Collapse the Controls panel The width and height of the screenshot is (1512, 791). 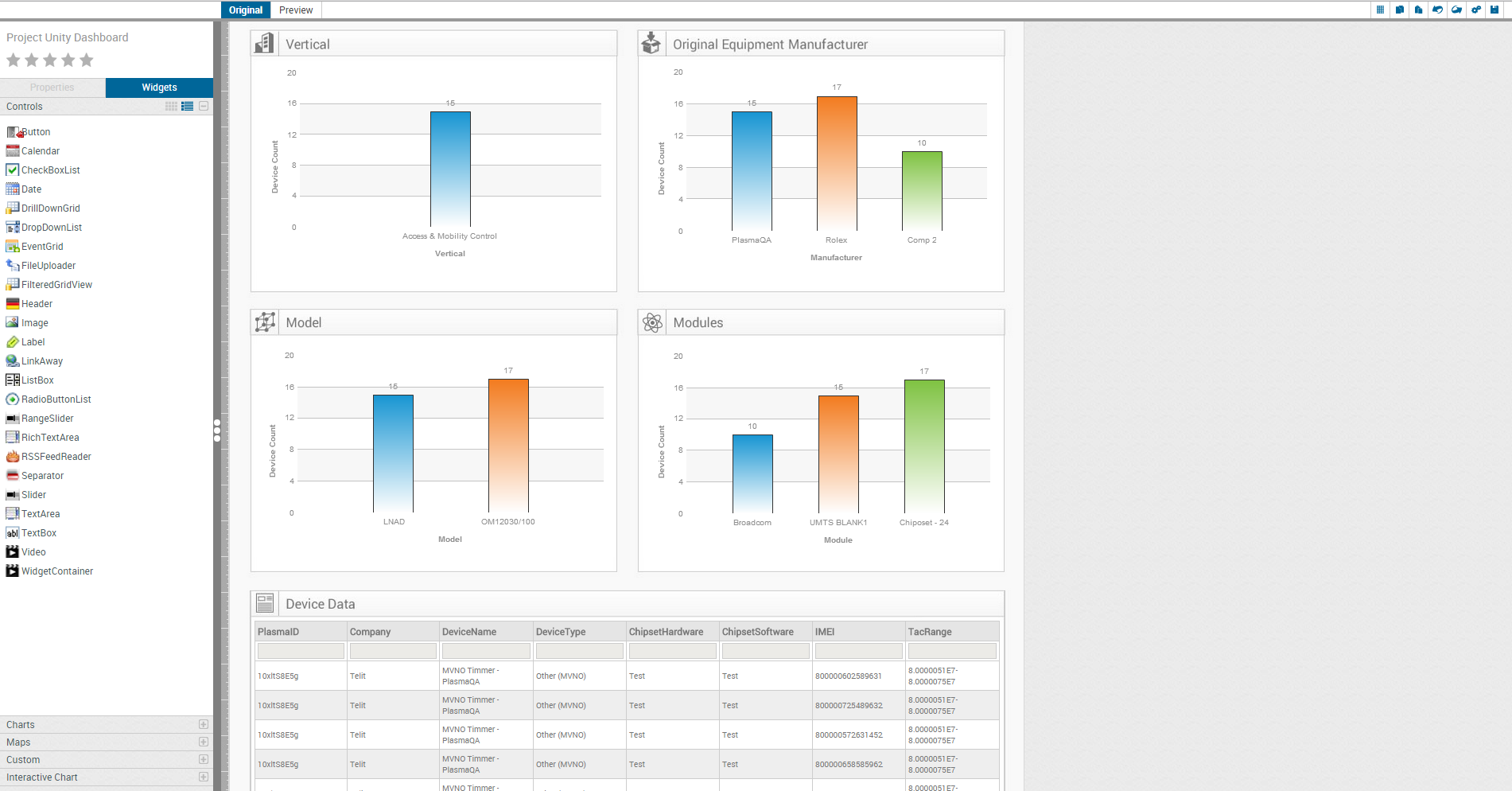point(203,106)
